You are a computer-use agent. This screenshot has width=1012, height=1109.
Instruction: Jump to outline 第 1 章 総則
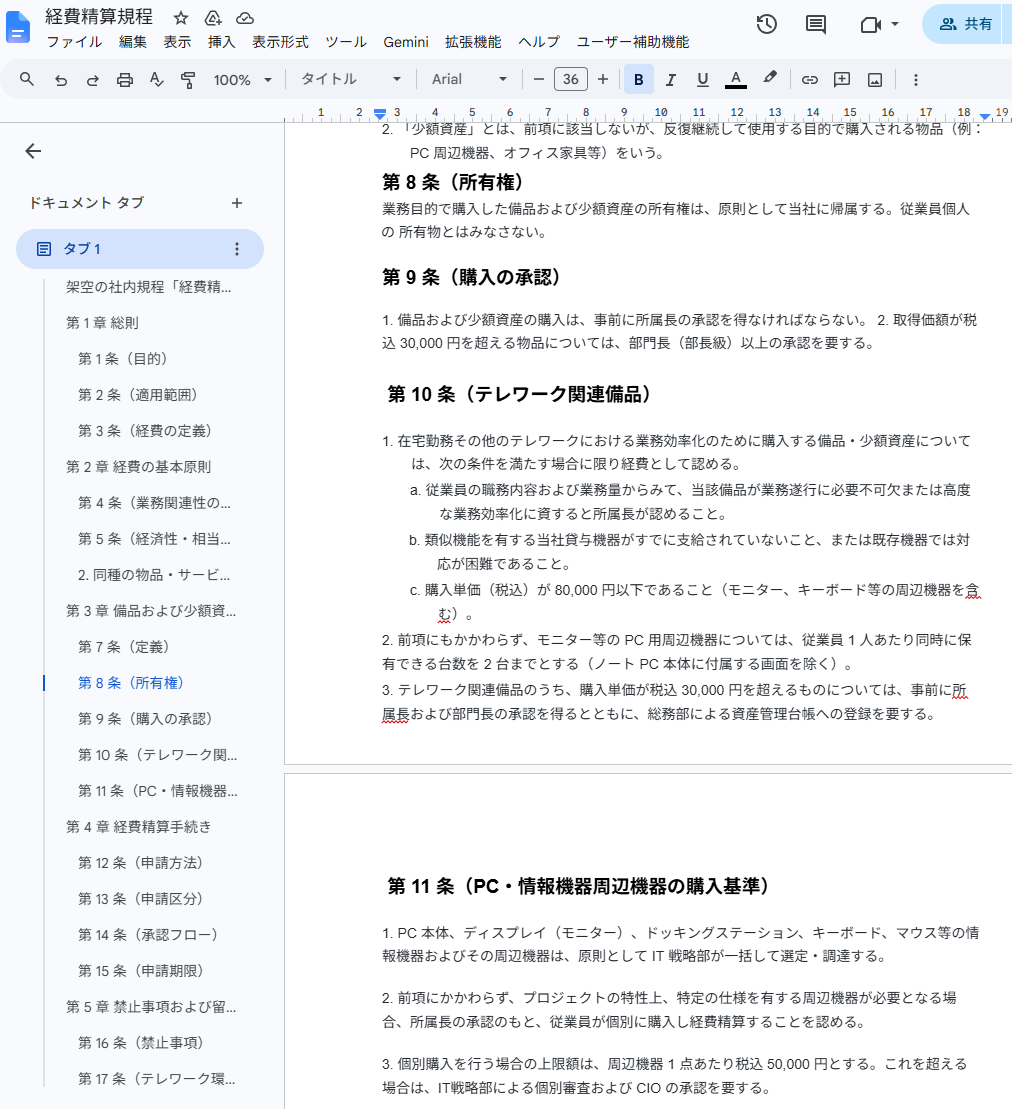tap(103, 323)
